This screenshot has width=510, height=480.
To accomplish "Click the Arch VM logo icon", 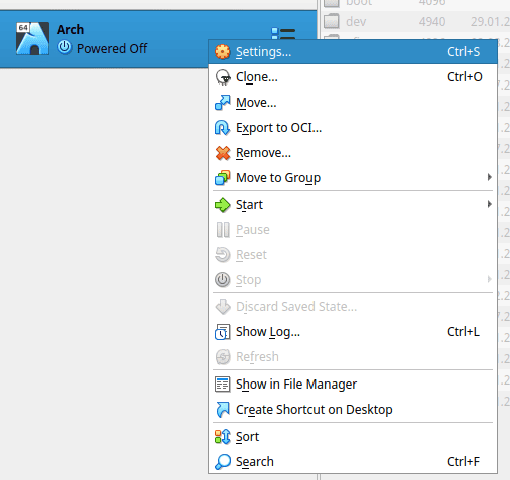I will [32, 38].
